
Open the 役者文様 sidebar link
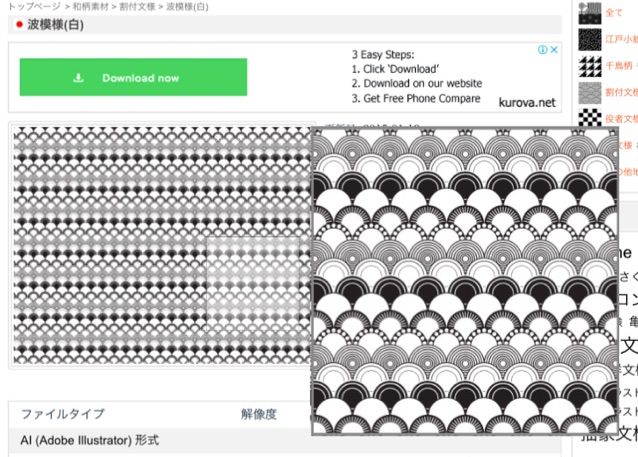pyautogui.click(x=622, y=119)
